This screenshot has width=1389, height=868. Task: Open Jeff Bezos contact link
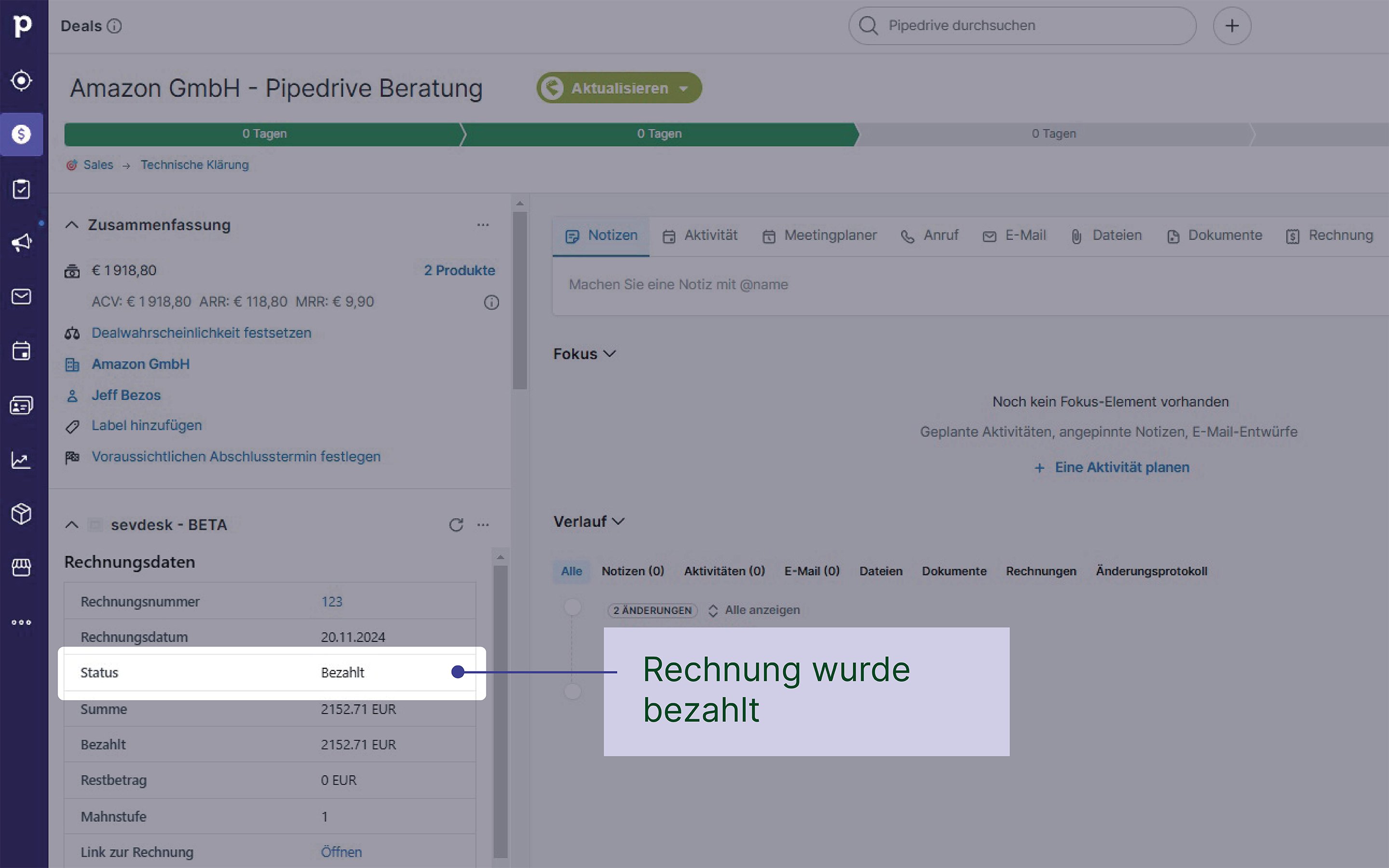[x=126, y=395]
